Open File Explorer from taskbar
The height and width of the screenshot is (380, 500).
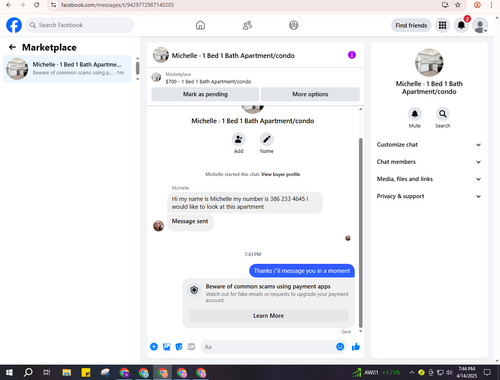click(x=67, y=372)
